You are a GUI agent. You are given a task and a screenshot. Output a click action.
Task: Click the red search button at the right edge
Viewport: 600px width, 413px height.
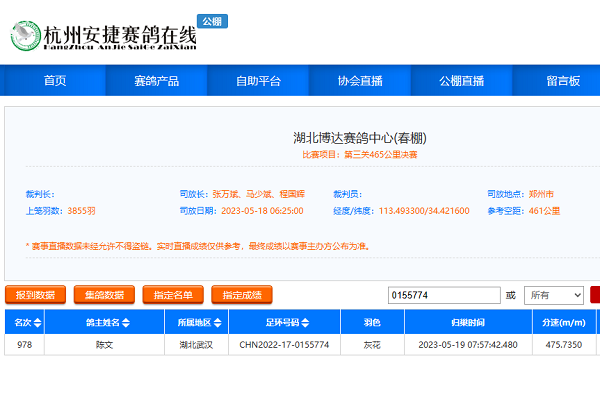point(595,295)
